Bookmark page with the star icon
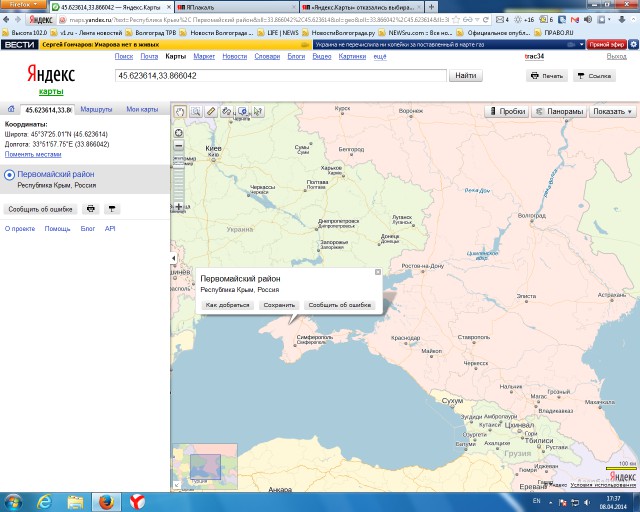640x512 pixels. point(456,20)
